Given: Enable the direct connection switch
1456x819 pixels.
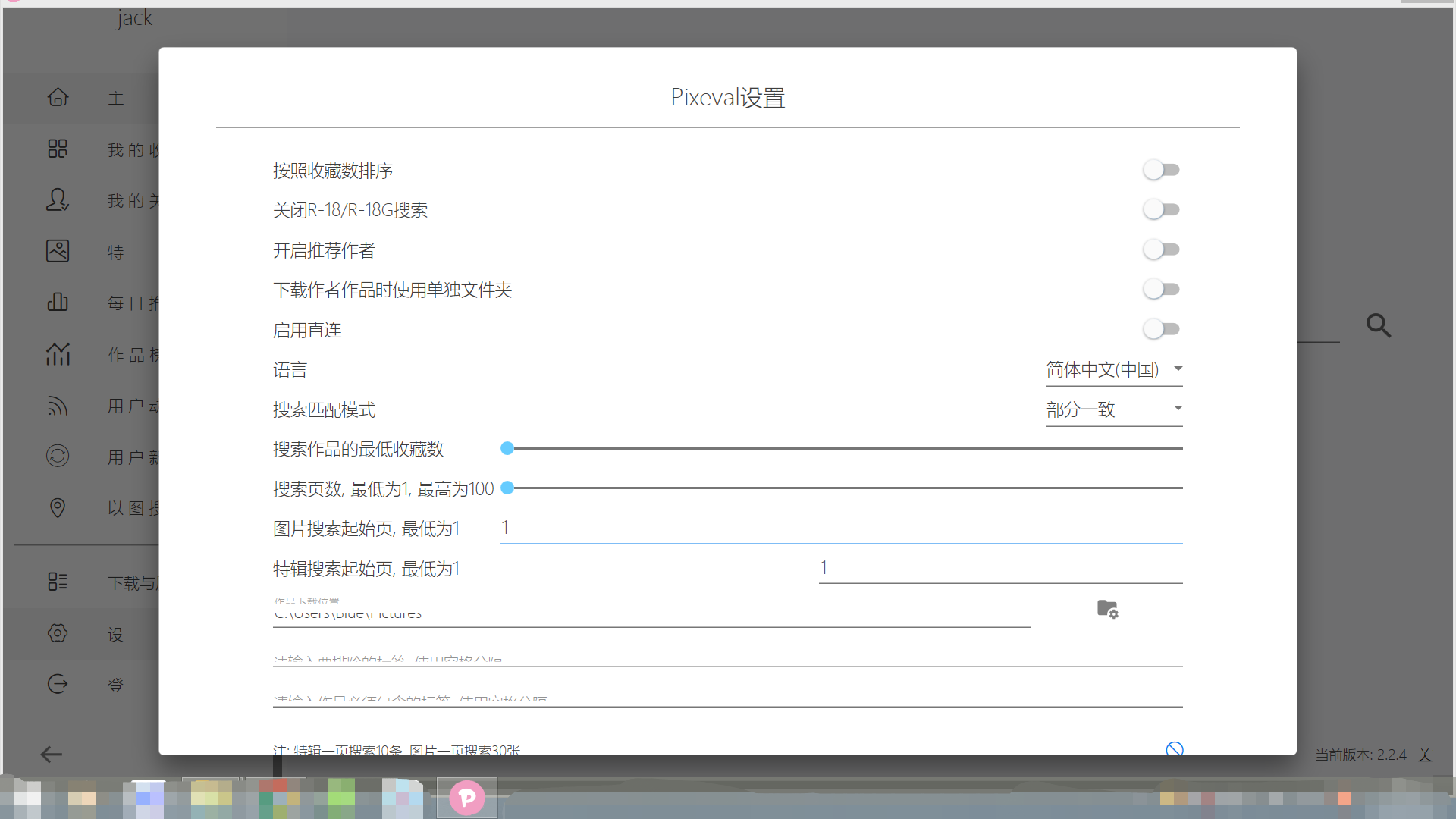Looking at the screenshot, I should click(x=1162, y=329).
